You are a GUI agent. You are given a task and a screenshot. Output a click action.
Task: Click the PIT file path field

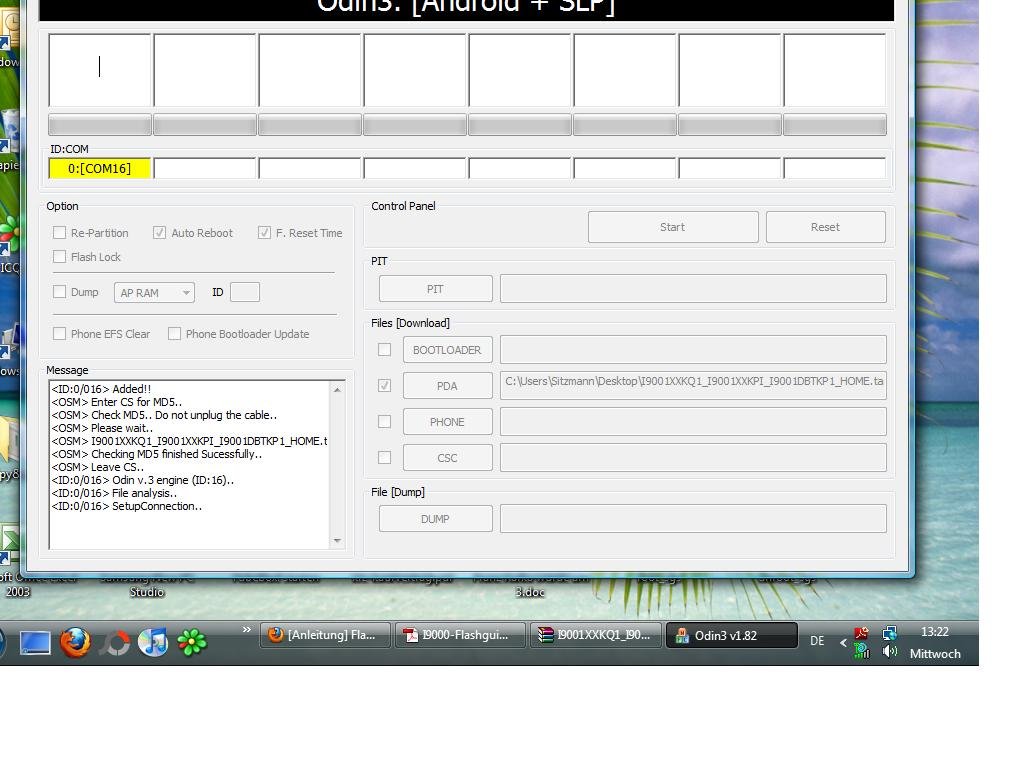pyautogui.click(x=693, y=289)
